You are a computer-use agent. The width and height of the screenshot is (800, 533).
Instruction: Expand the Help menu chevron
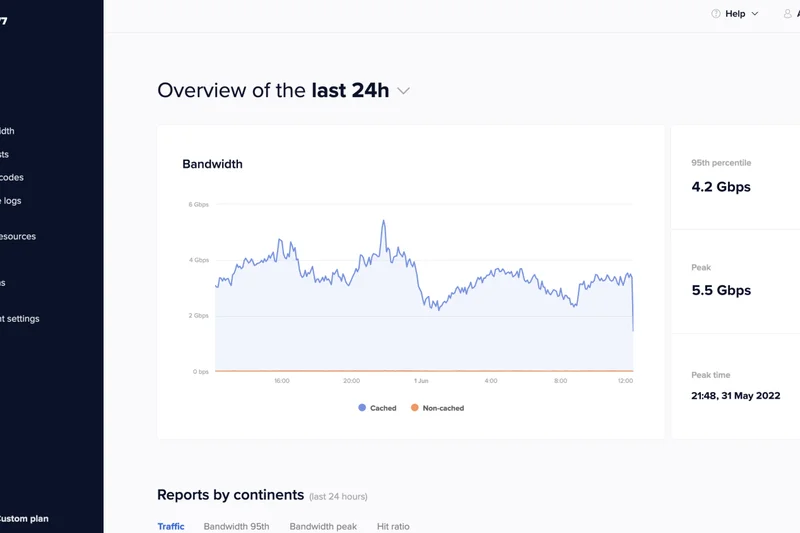tap(755, 14)
